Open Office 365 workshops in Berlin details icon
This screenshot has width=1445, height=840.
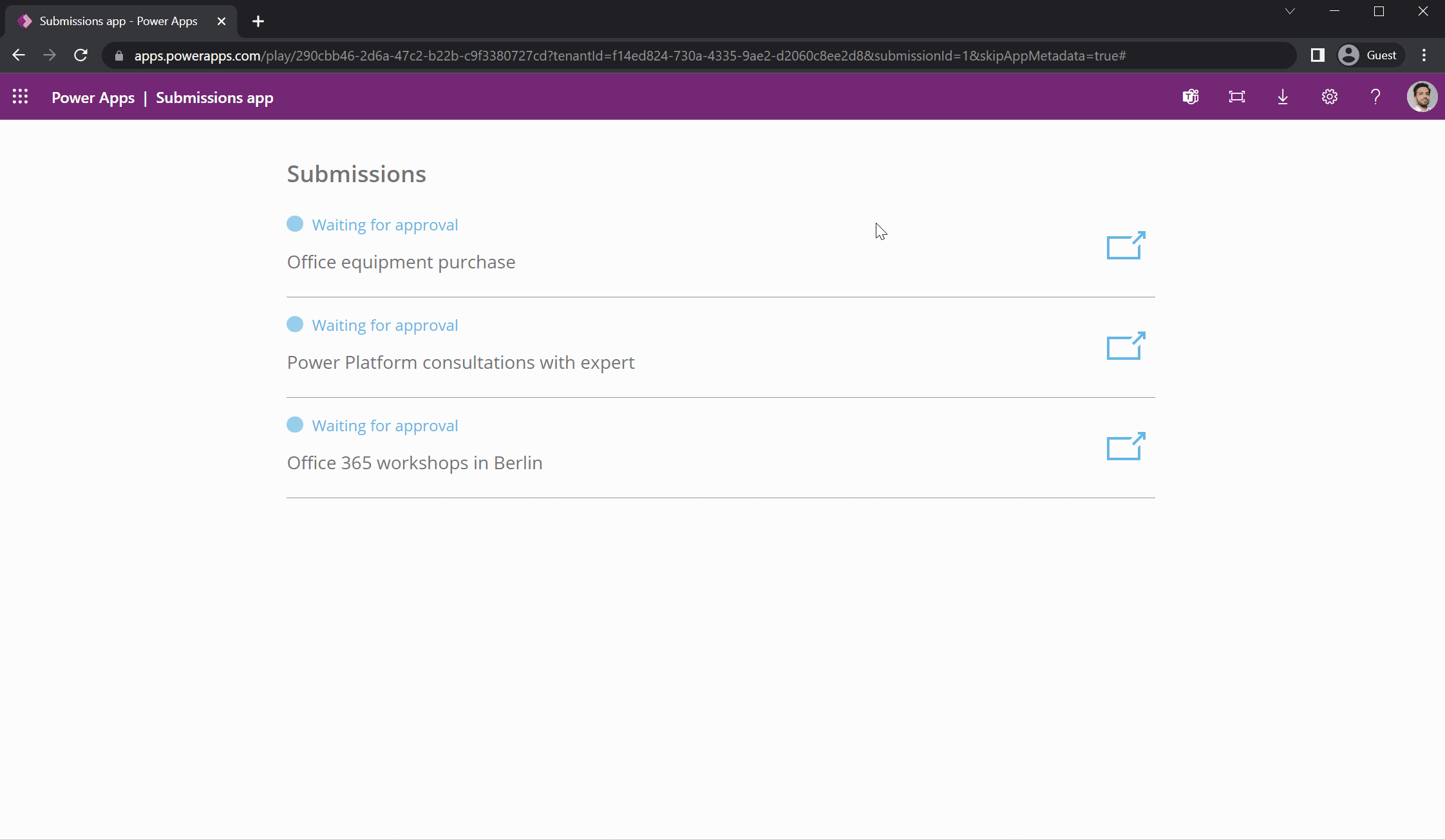(1126, 446)
